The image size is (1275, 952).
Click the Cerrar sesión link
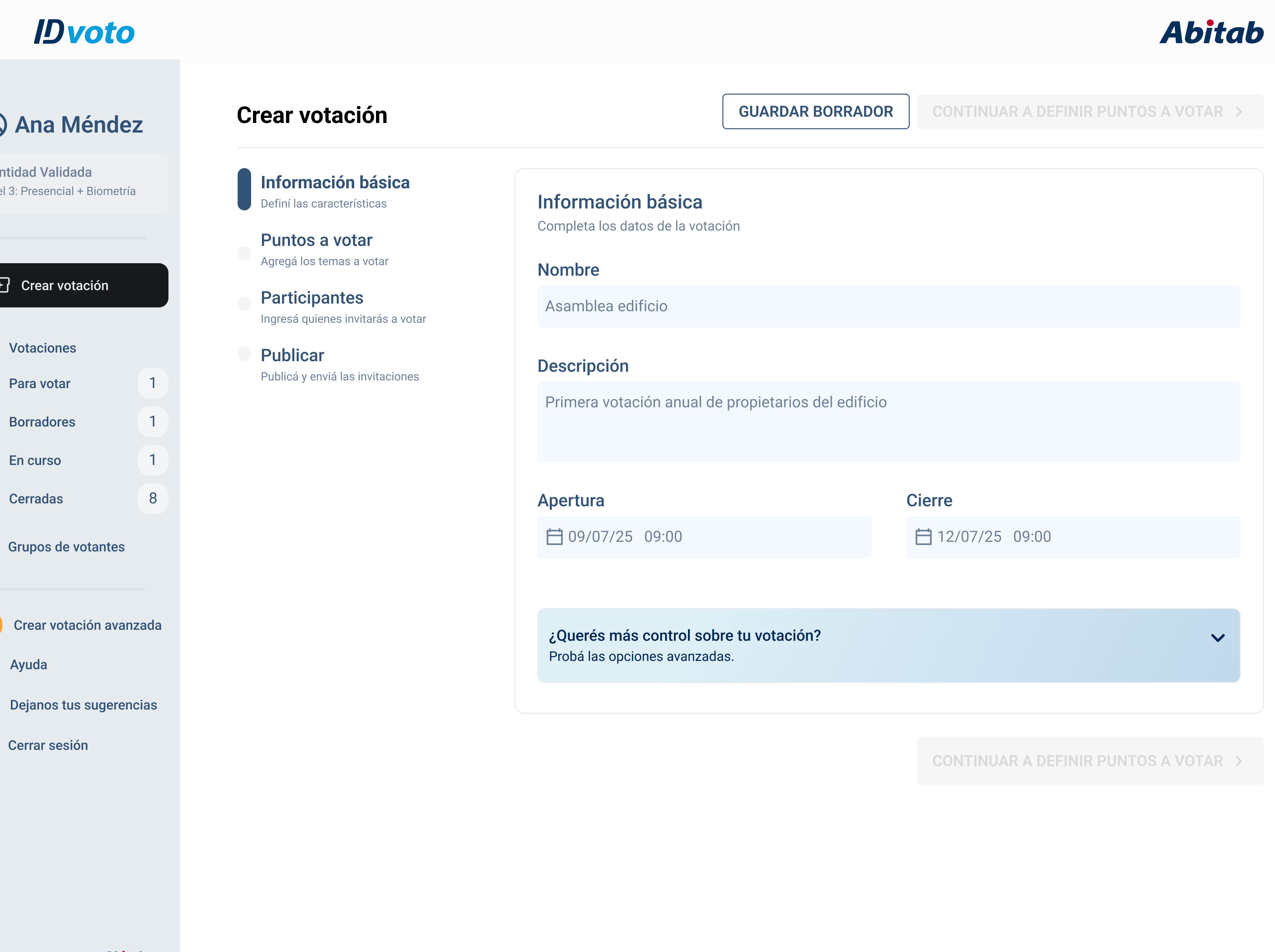tap(48, 745)
